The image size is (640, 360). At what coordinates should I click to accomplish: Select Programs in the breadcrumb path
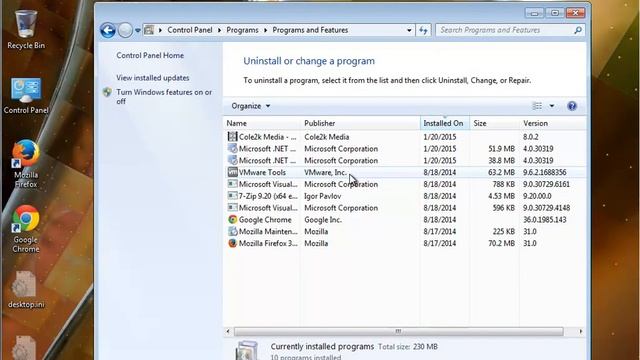(242, 30)
